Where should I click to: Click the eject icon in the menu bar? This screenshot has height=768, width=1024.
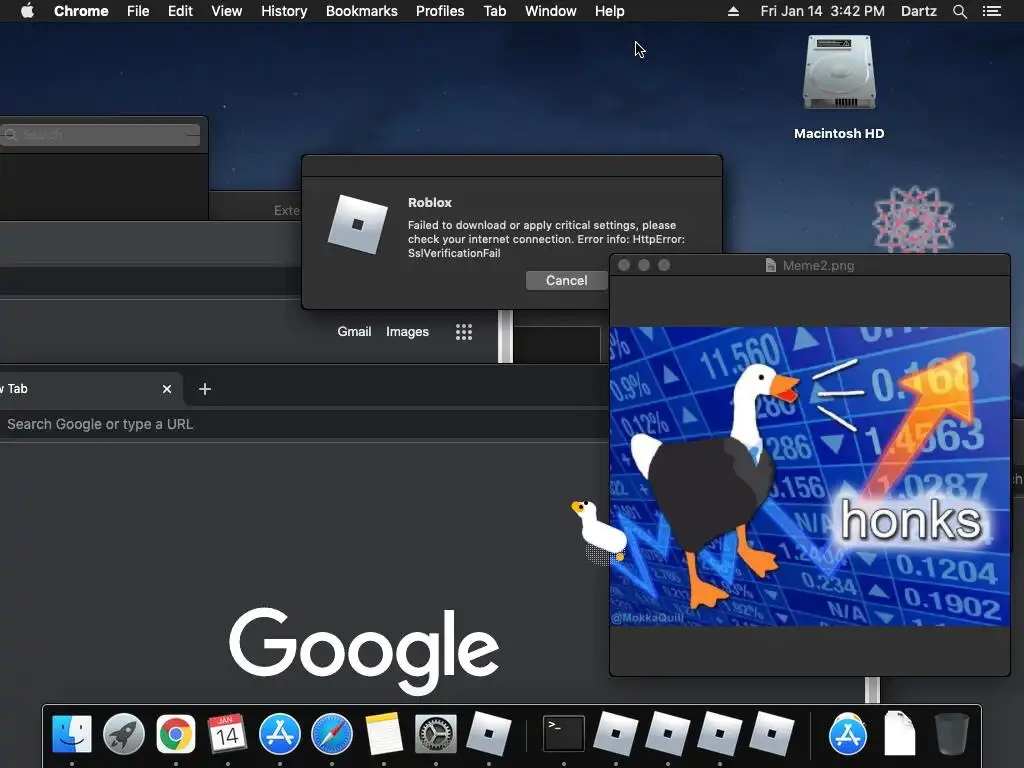click(x=733, y=11)
